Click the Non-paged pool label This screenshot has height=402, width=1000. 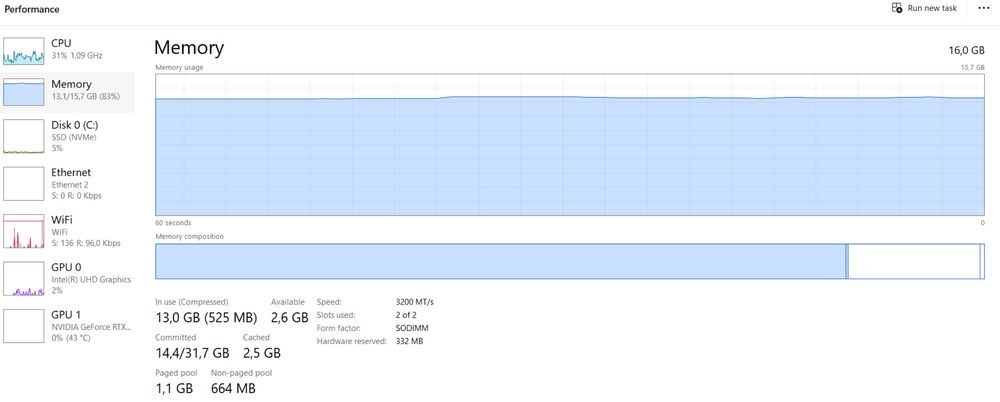pyautogui.click(x=241, y=373)
